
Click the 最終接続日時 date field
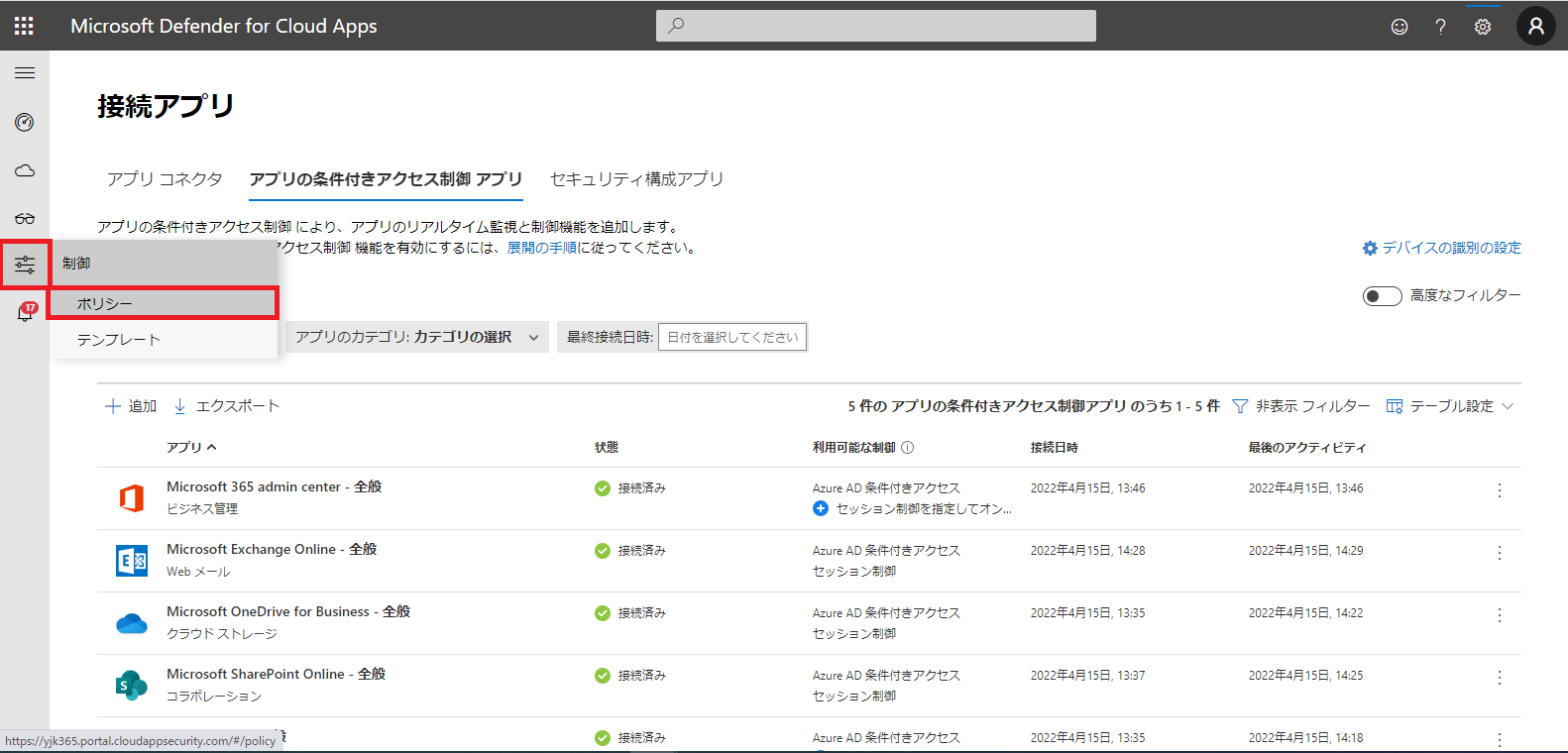732,337
